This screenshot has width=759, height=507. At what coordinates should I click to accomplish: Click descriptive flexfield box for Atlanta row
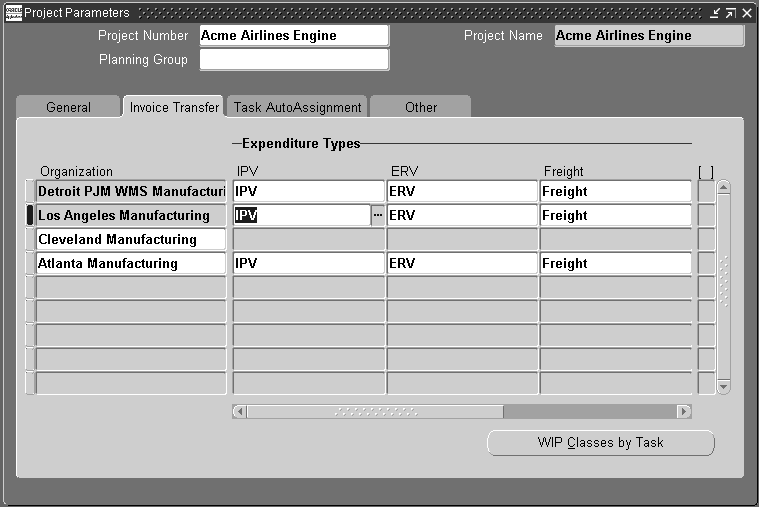706,263
